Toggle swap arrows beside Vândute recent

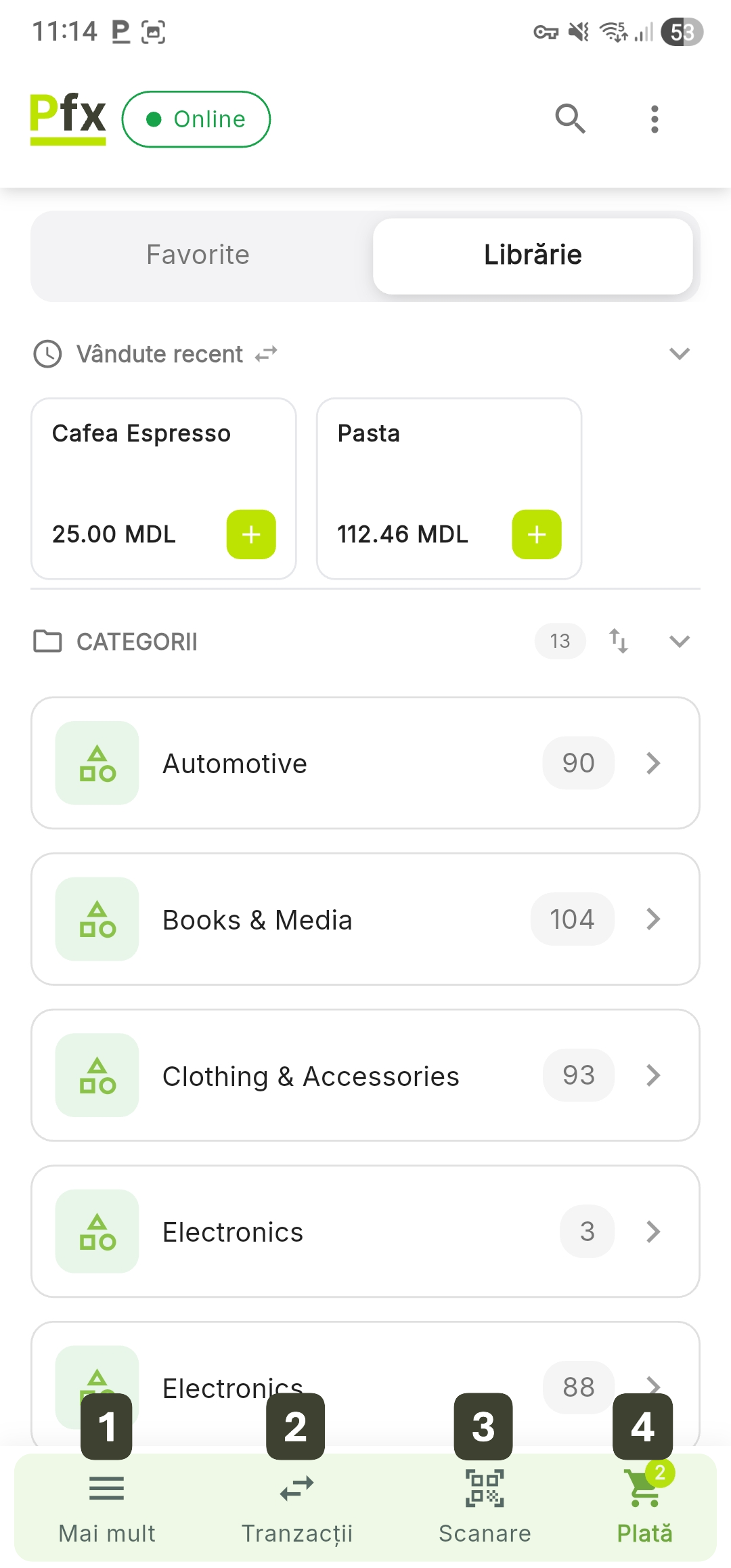pyautogui.click(x=266, y=353)
